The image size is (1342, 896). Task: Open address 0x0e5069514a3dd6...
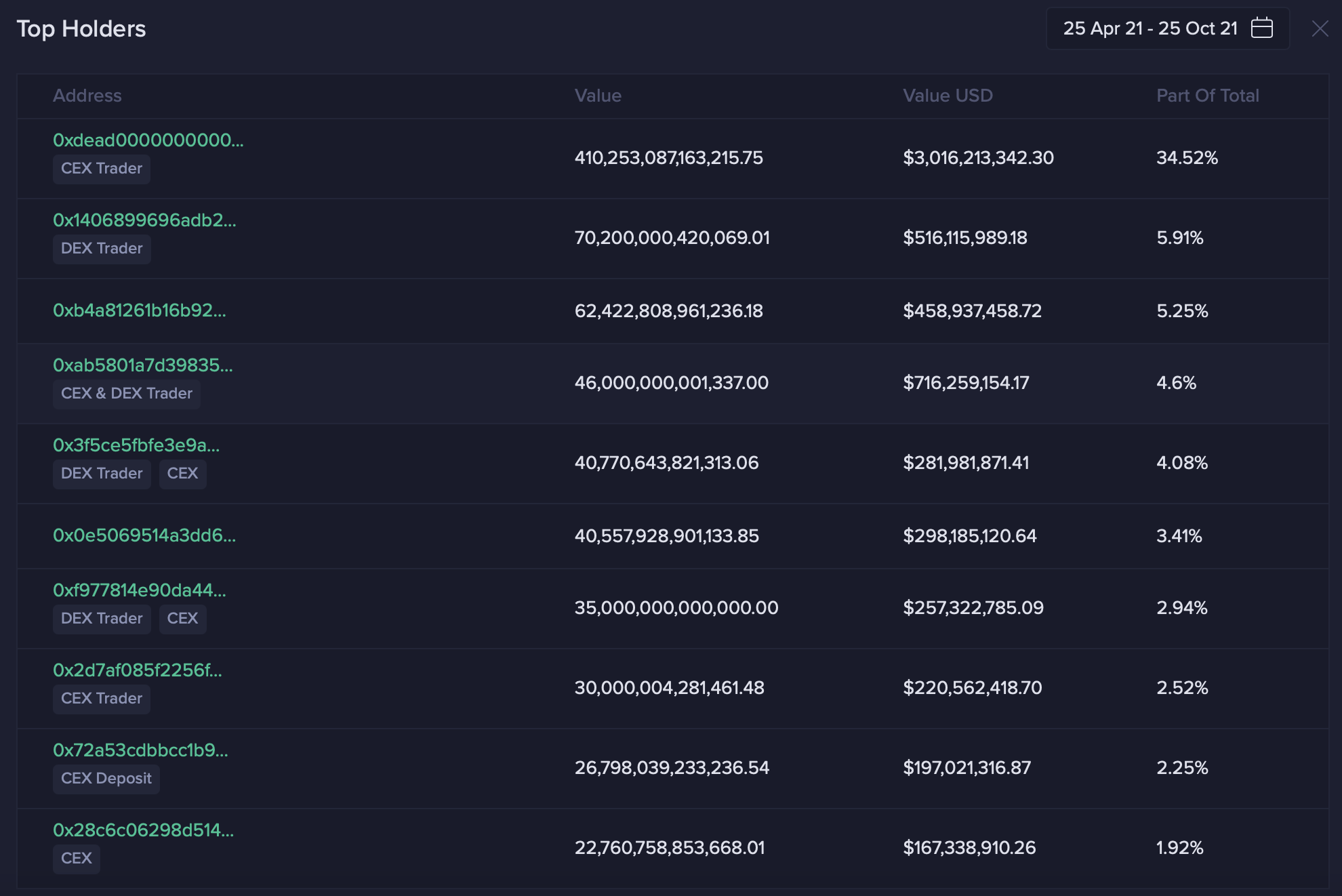(x=144, y=535)
